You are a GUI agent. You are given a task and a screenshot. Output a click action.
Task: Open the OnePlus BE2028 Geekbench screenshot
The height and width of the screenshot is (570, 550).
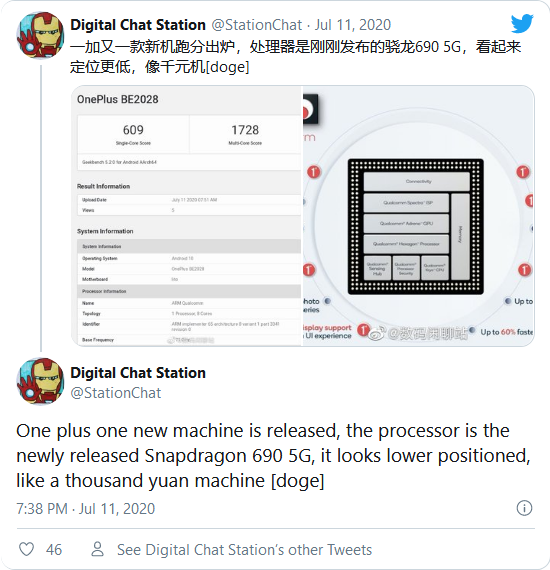pyautogui.click(x=187, y=216)
